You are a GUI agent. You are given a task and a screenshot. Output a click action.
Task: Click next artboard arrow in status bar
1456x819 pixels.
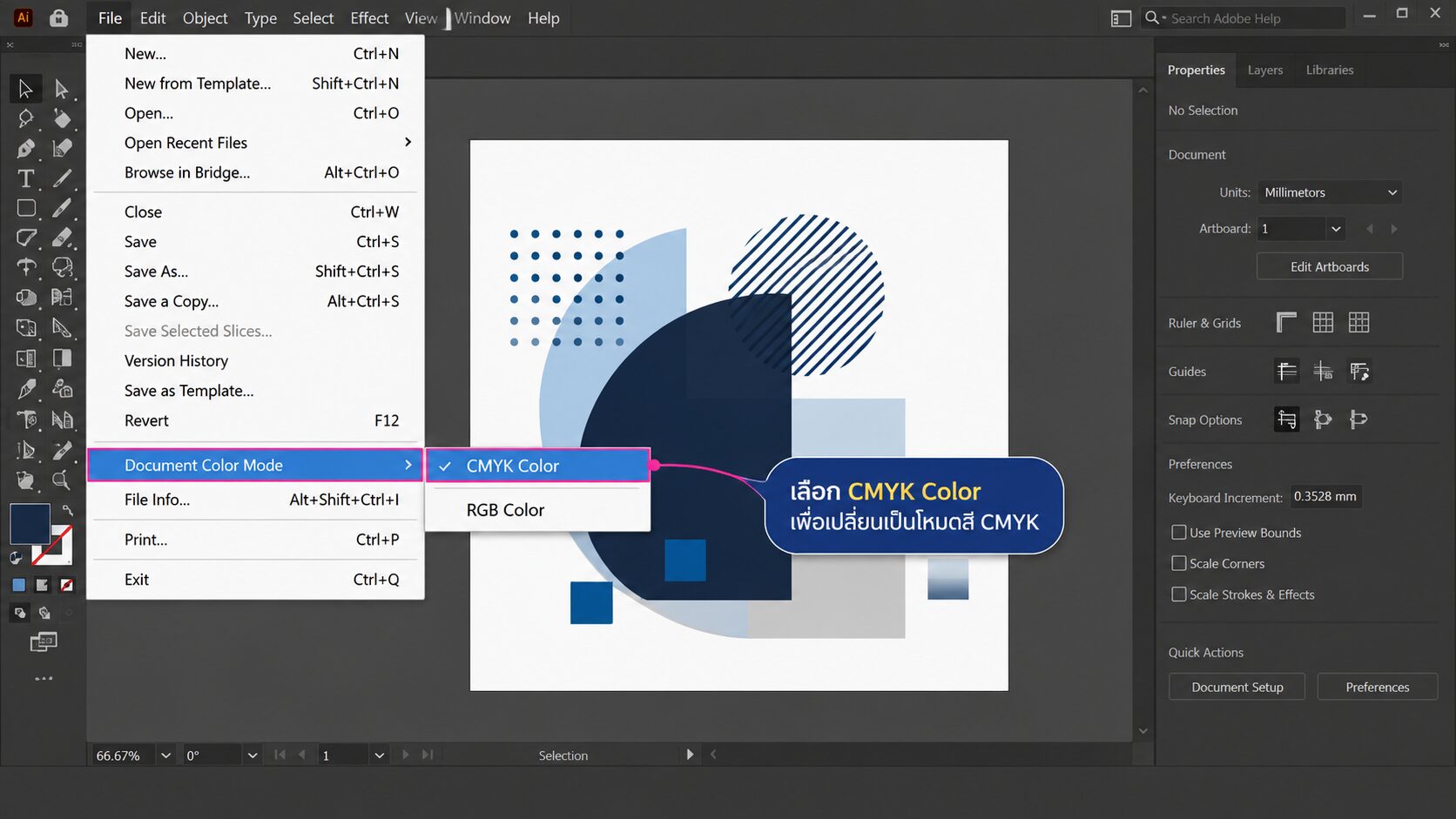pos(405,755)
